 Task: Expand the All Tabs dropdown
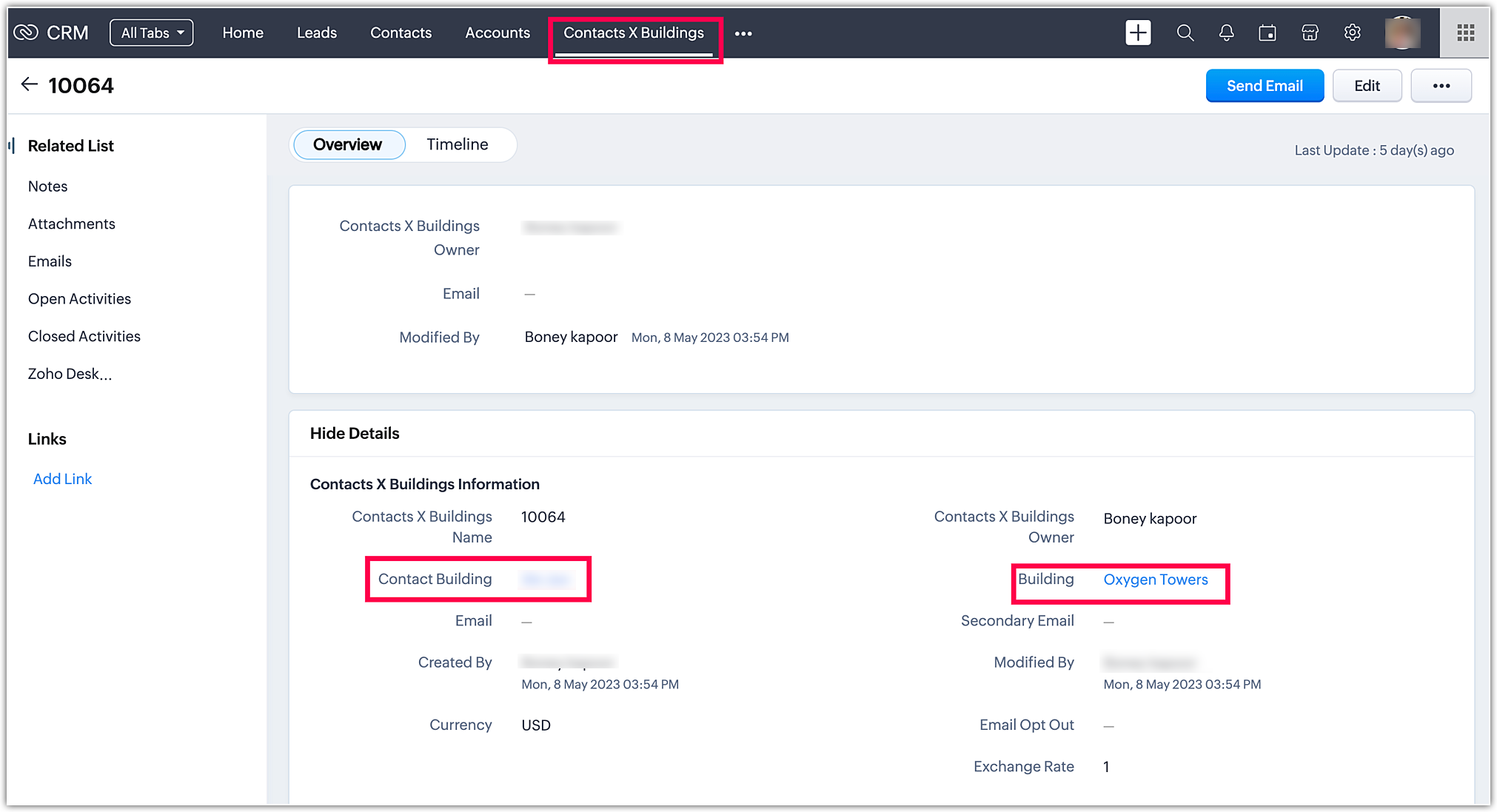(152, 33)
